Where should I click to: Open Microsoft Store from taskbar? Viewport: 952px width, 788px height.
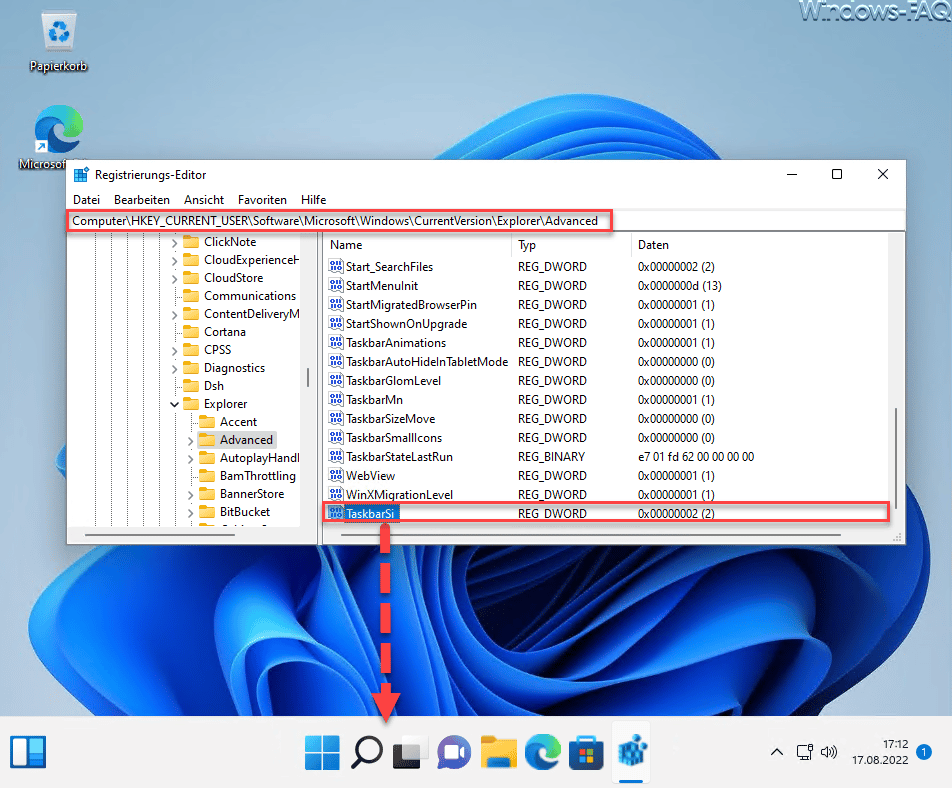[586, 752]
